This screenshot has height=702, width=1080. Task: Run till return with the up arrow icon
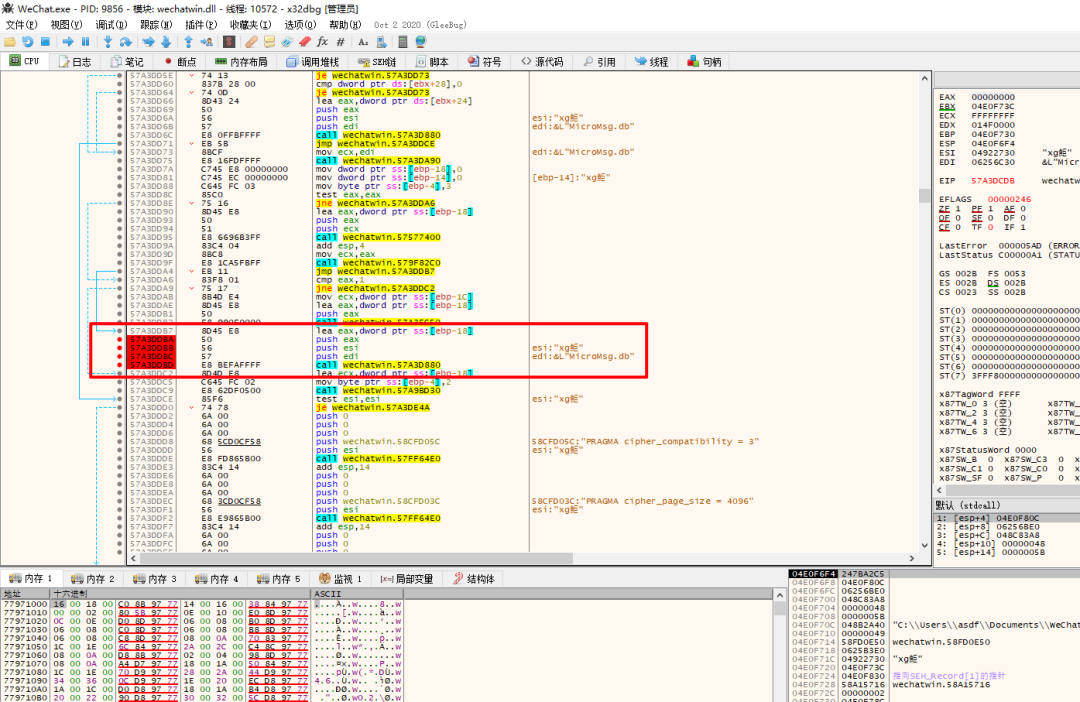click(x=188, y=42)
